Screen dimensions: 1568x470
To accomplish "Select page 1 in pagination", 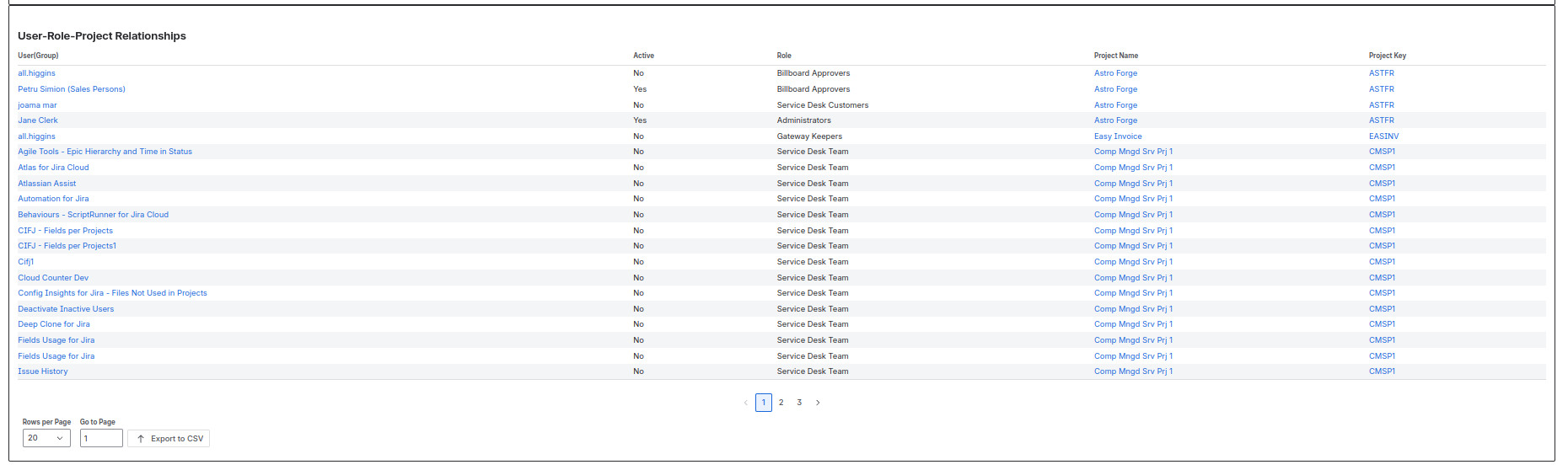I will click(x=764, y=403).
